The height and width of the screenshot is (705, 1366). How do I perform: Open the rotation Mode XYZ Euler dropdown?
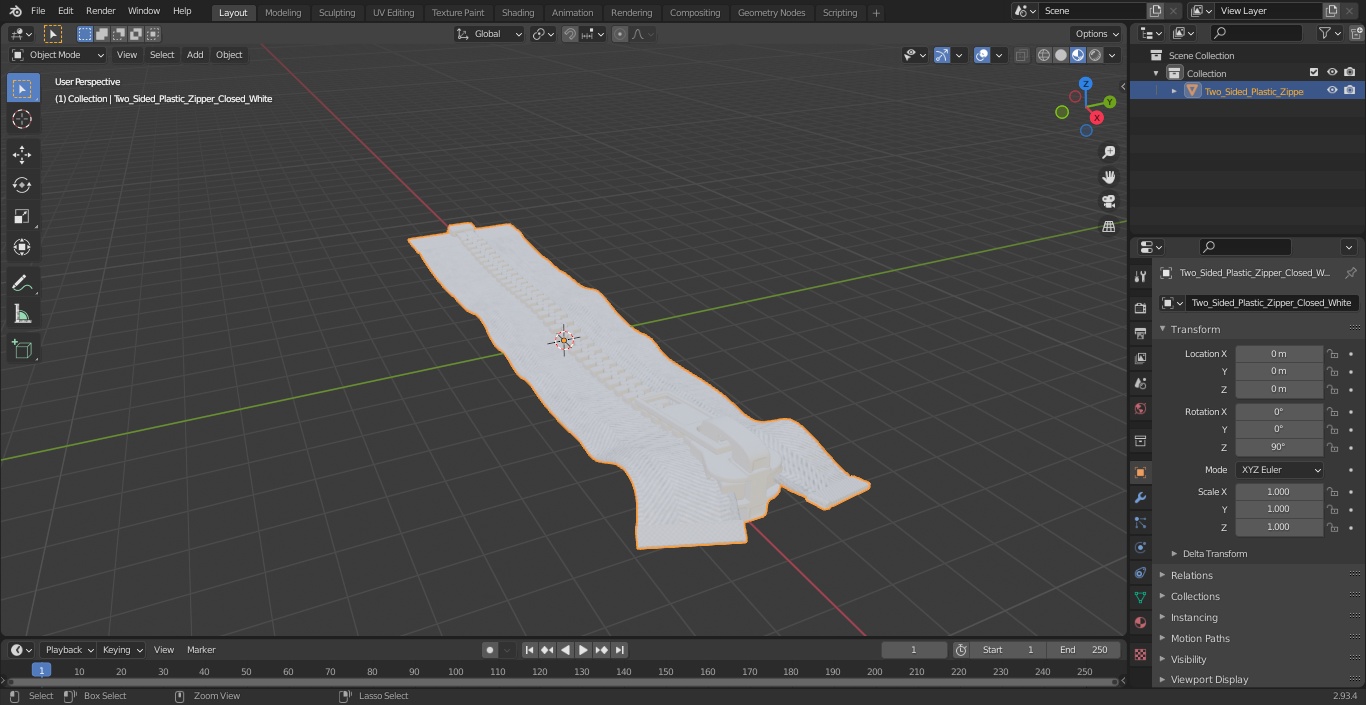point(1279,470)
